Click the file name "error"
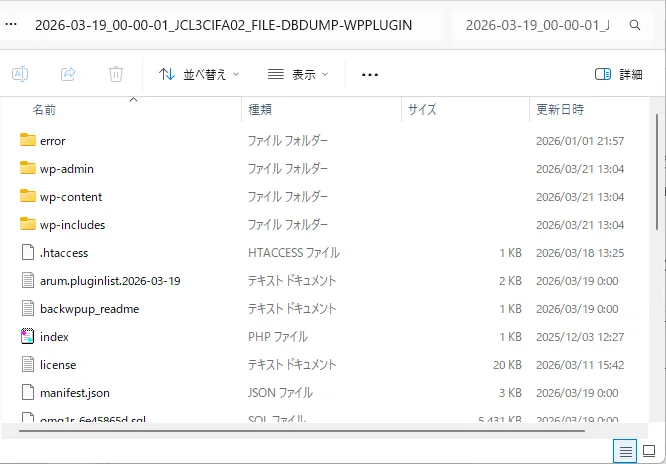This screenshot has width=666, height=464. [53, 141]
